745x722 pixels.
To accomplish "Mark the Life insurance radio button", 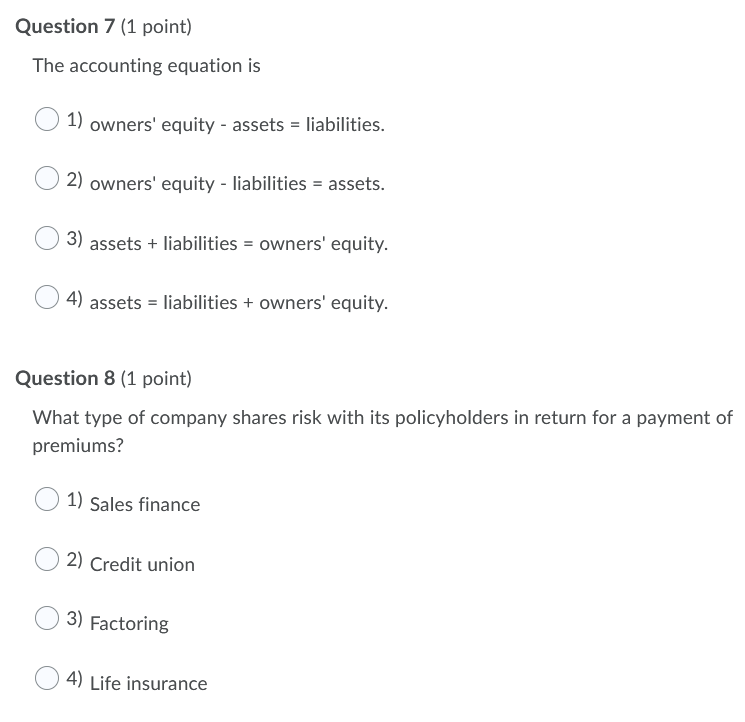I will click(47, 677).
